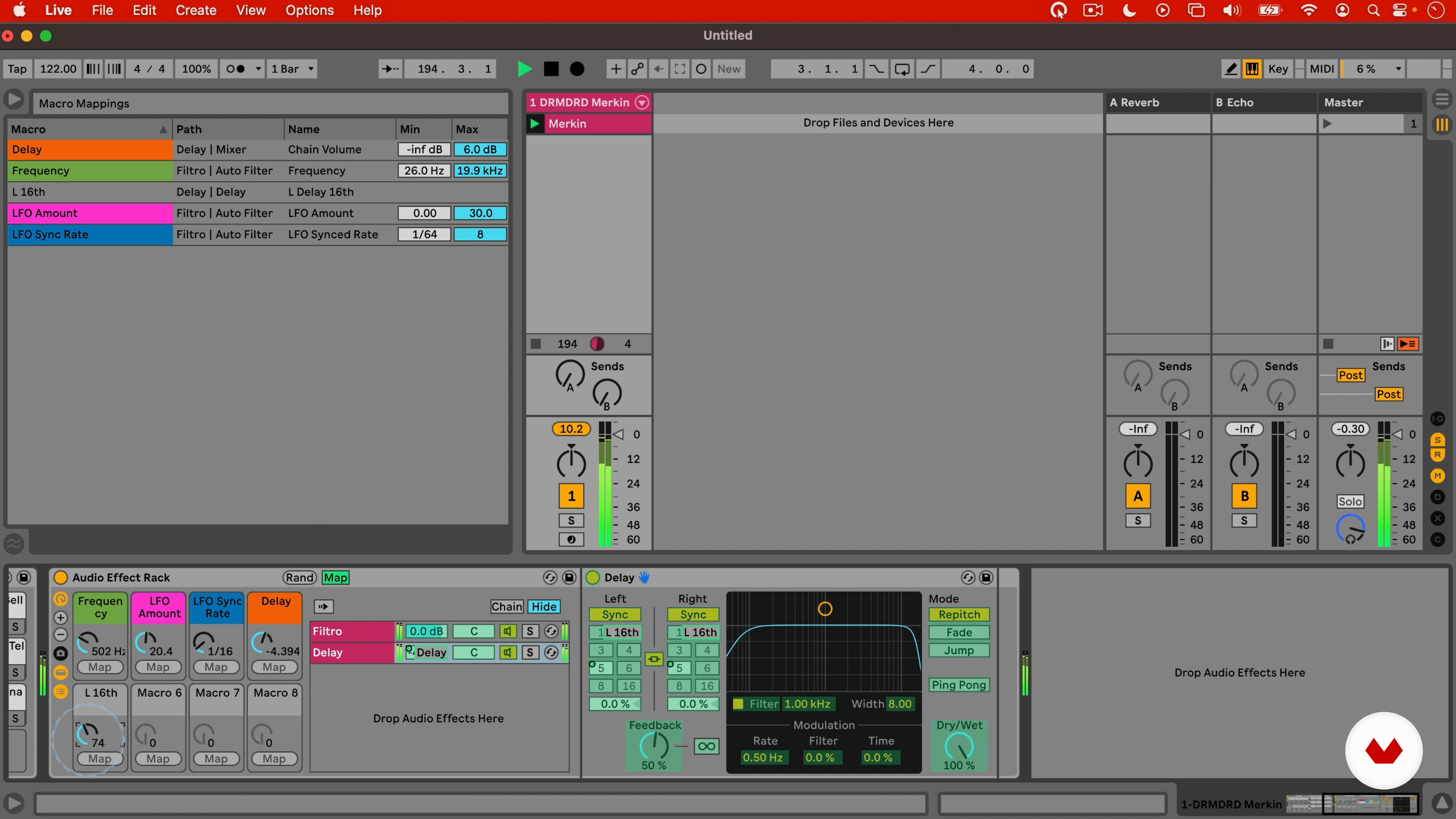Toggle the stereo link icon between delay times
1456x819 pixels.
point(654,659)
